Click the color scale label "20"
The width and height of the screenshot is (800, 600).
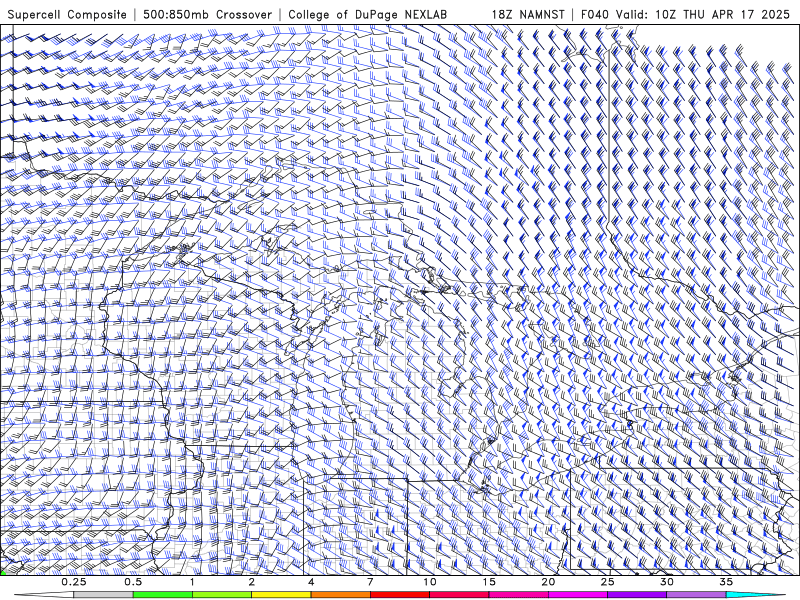click(548, 582)
